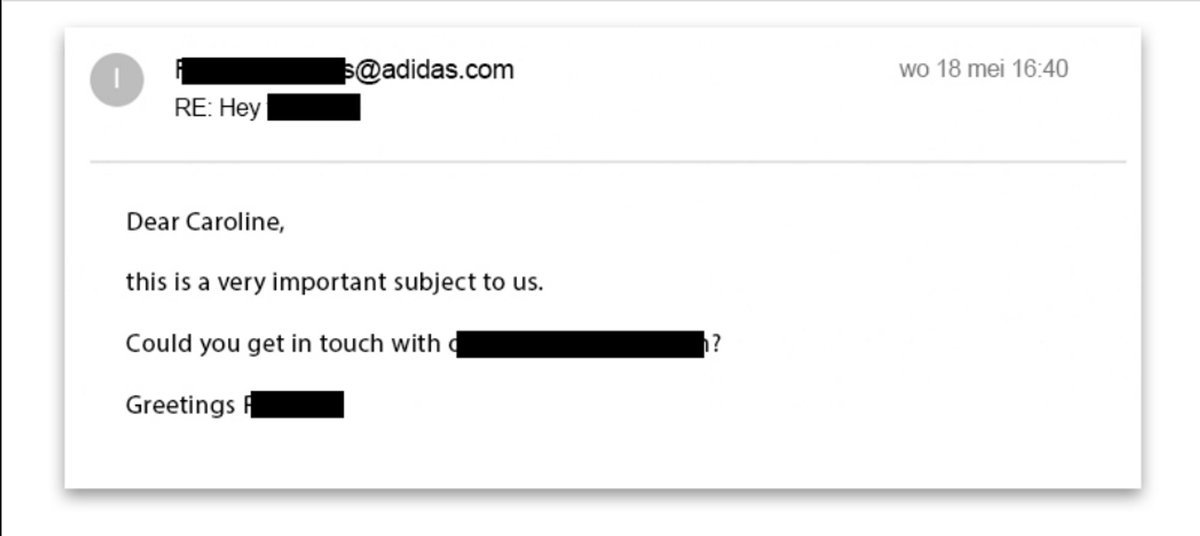Screen dimensions: 1200x536
Task: Click the 'Dear Caroline,' greeting line
Action: pyautogui.click(x=205, y=223)
